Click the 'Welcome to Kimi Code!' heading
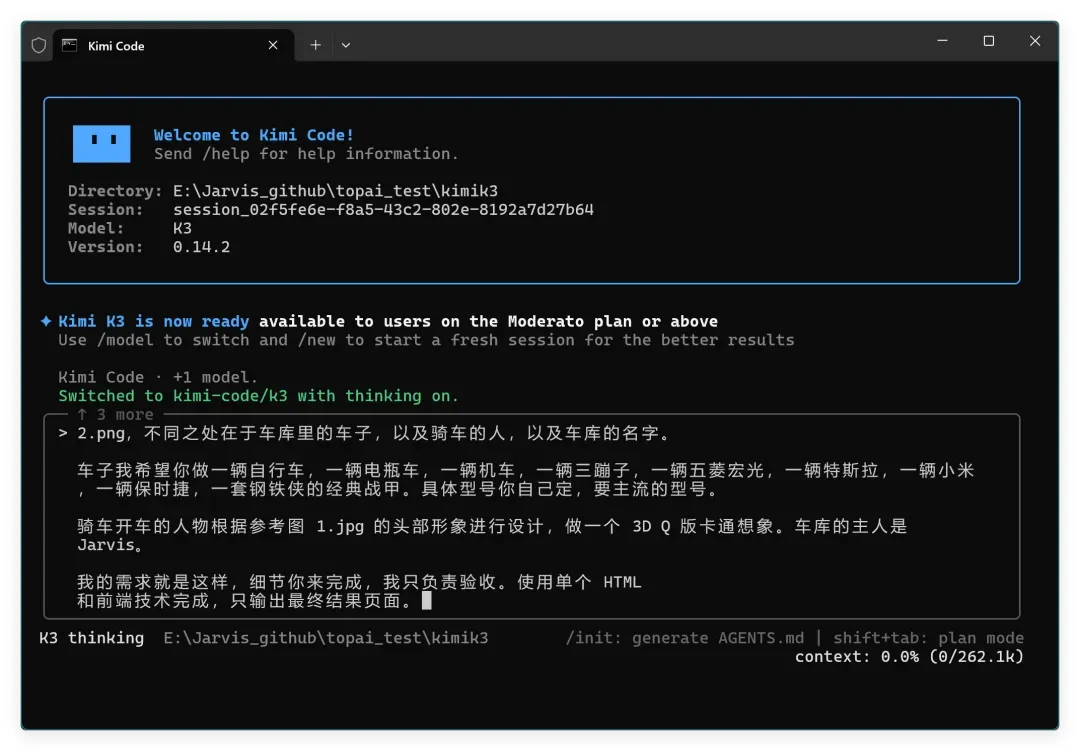This screenshot has width=1080, height=751. point(253,135)
